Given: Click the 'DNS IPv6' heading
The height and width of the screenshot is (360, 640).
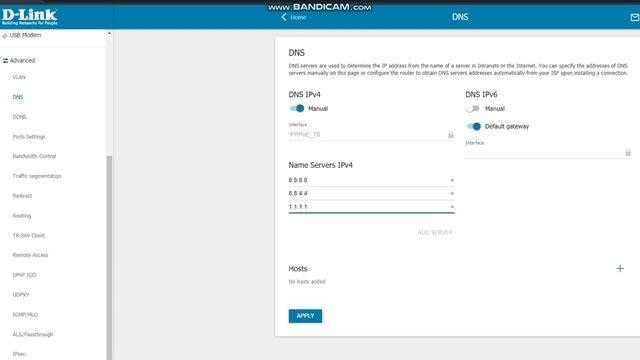Looking at the screenshot, I should point(481,94).
